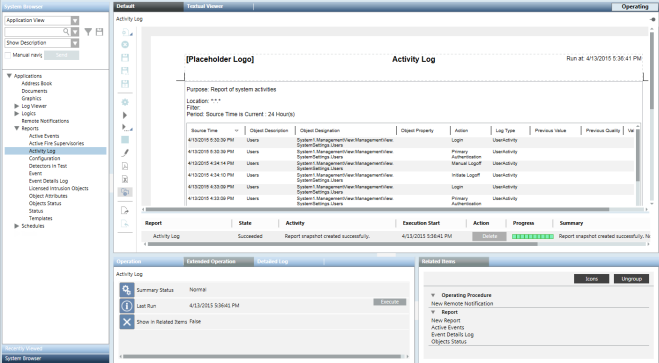Click the Run report play icon
Screen dimensions: 659x363
[124, 115]
